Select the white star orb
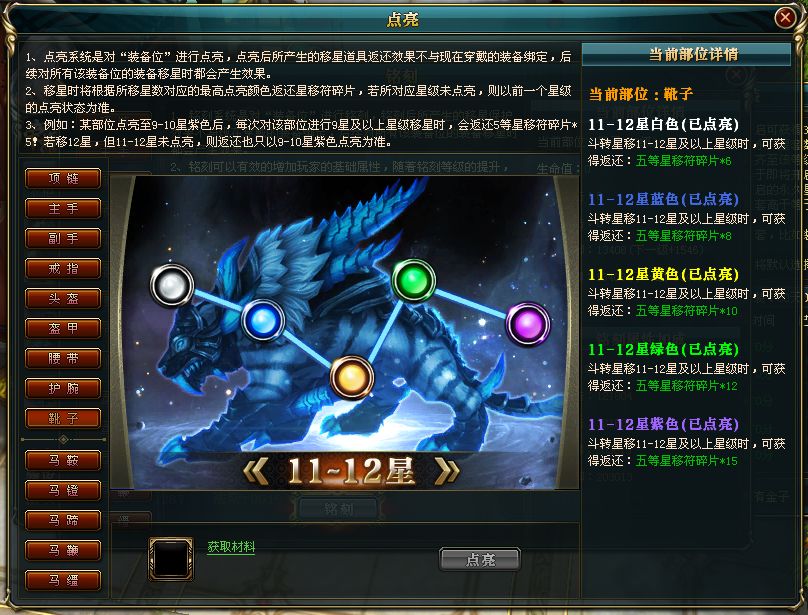The width and height of the screenshot is (808, 615). tap(172, 285)
